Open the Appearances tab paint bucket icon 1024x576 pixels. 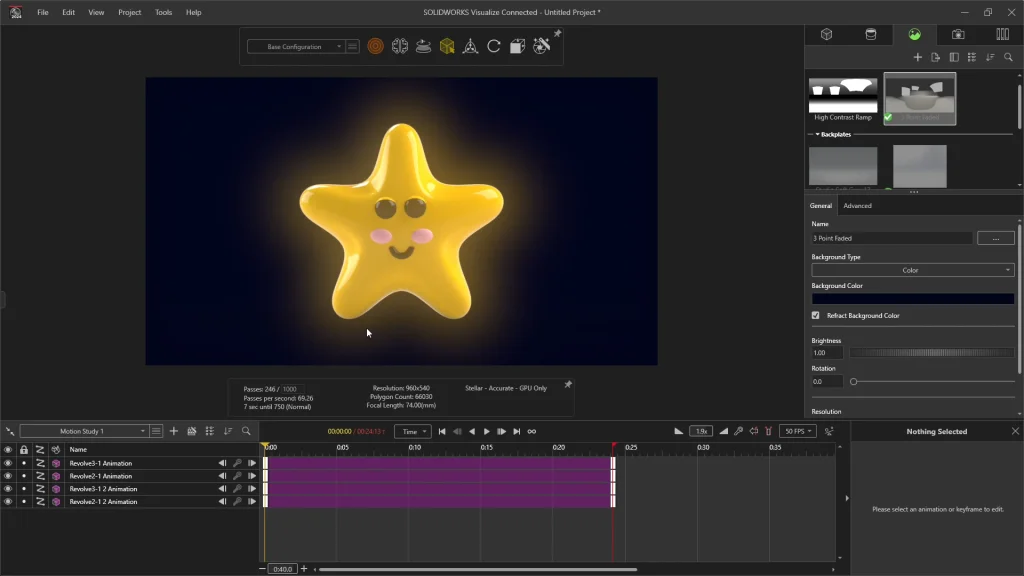pyautogui.click(x=870, y=34)
